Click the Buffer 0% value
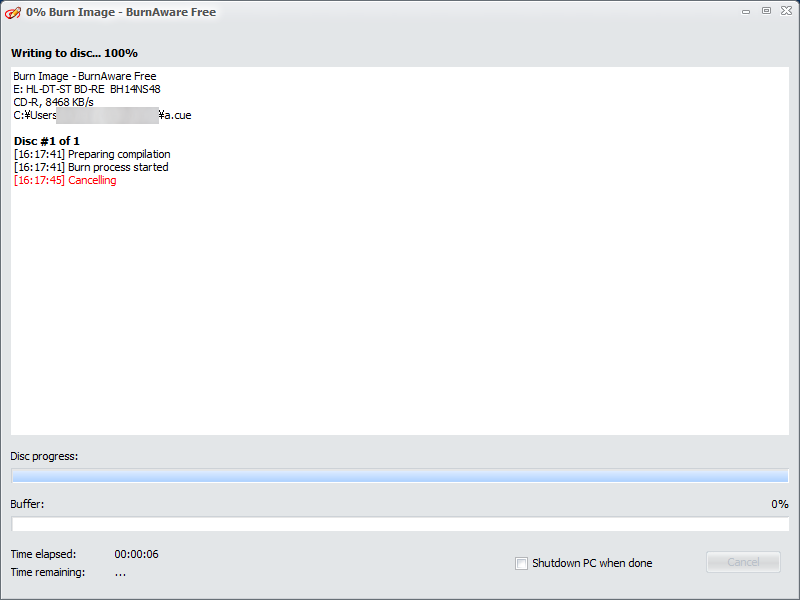This screenshot has height=600, width=800. [780, 504]
